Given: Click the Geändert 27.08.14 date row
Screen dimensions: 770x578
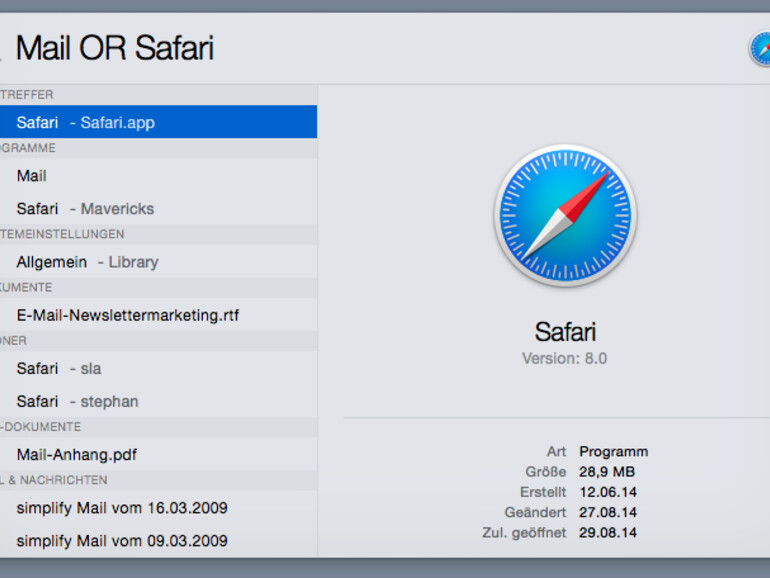Looking at the screenshot, I should point(592,512).
